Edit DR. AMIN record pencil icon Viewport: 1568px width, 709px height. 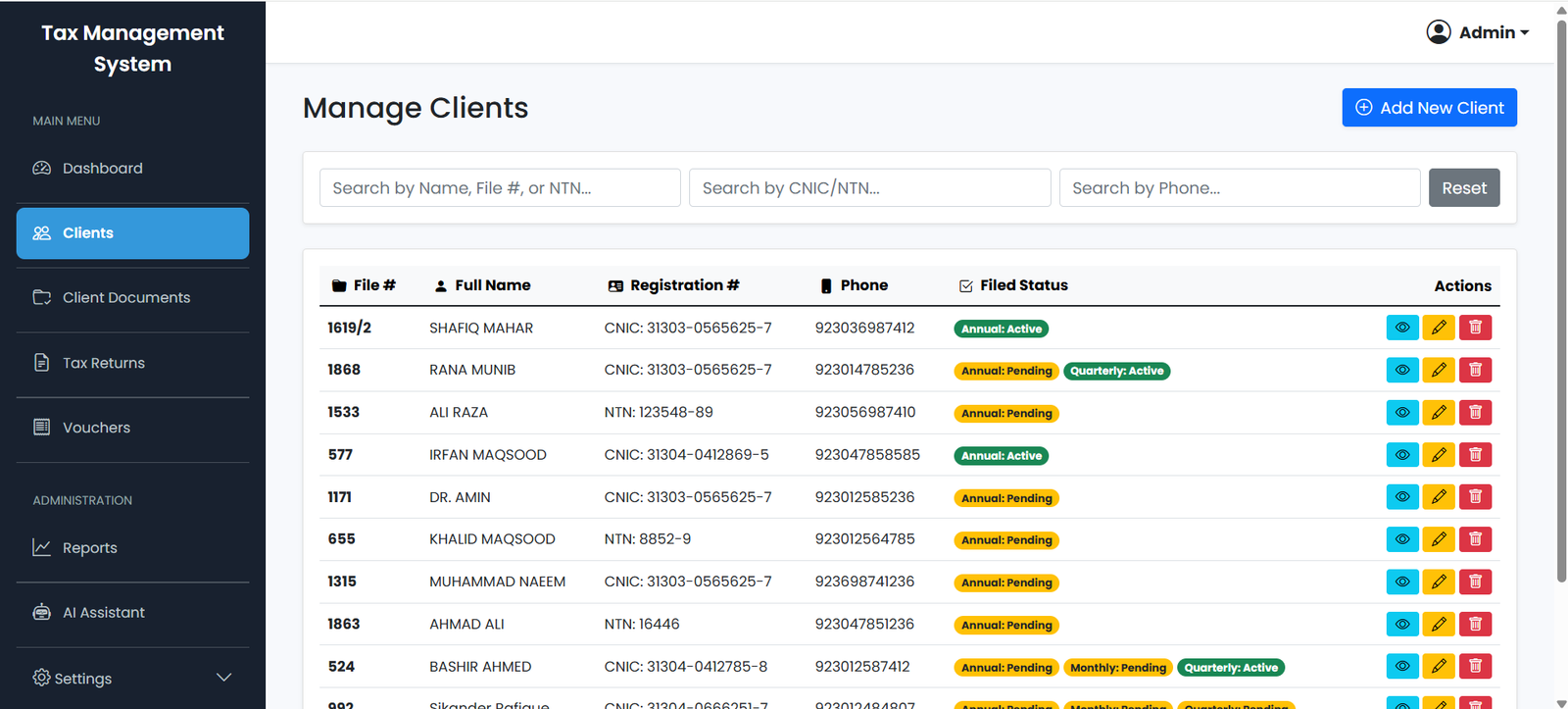[1439, 497]
